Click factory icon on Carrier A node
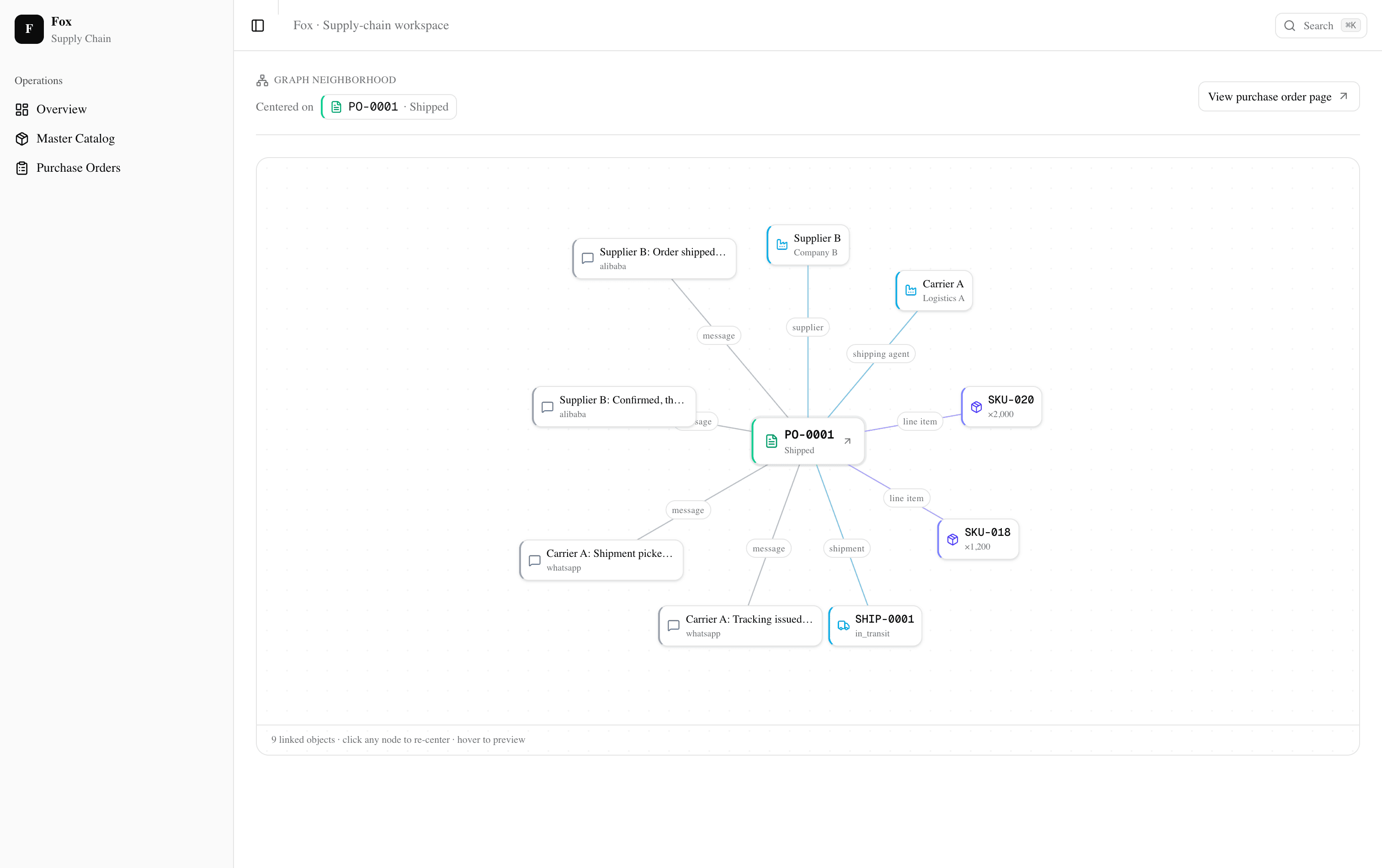The width and height of the screenshot is (1382, 868). 911,290
